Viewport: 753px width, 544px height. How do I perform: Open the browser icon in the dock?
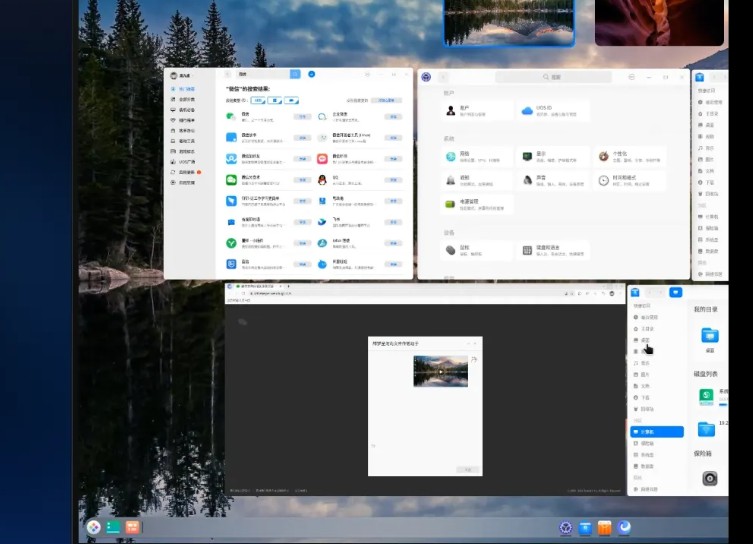(x=624, y=527)
